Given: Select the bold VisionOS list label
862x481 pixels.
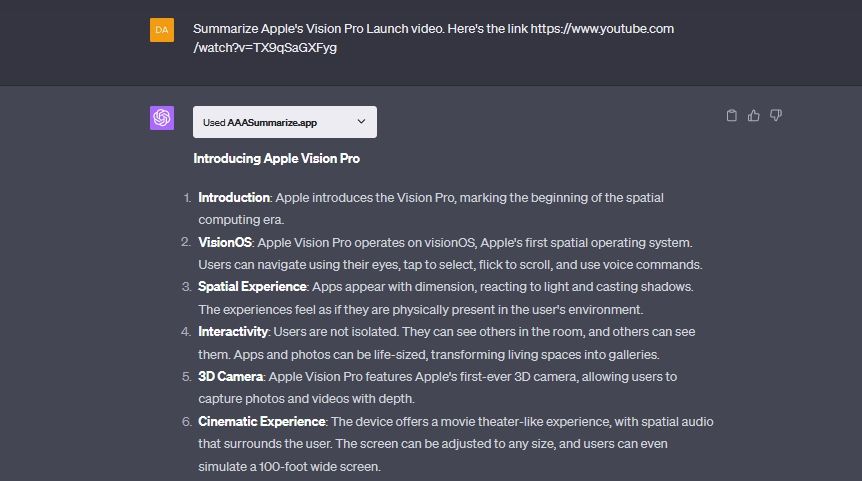Looking at the screenshot, I should [x=225, y=243].
